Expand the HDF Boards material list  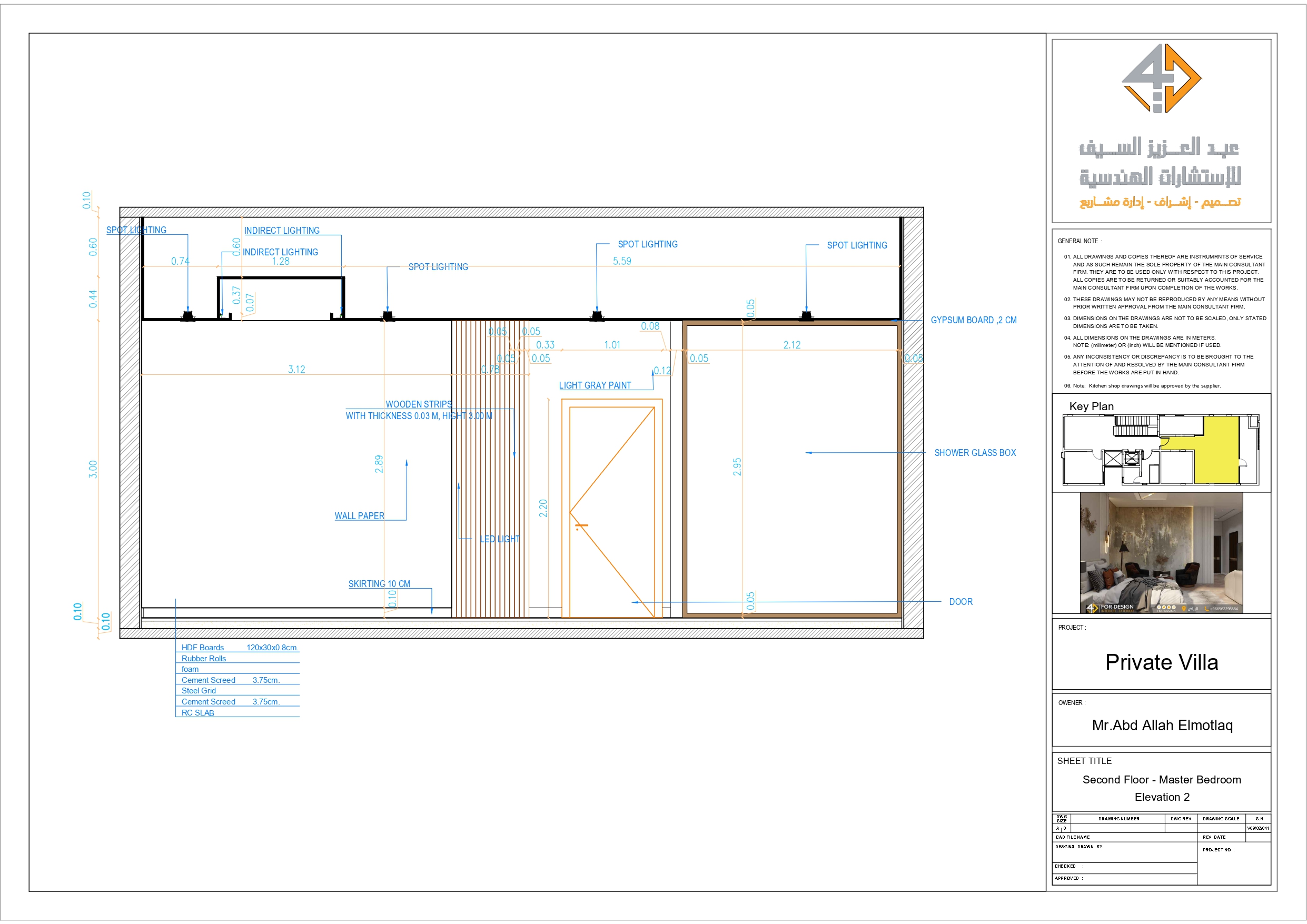tap(203, 647)
